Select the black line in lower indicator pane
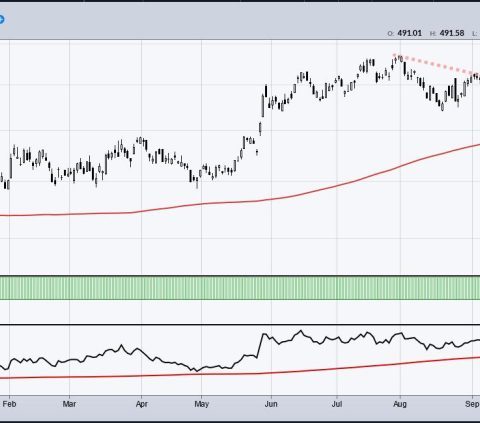Image resolution: width=480 pixels, height=423 pixels. (x=240, y=351)
